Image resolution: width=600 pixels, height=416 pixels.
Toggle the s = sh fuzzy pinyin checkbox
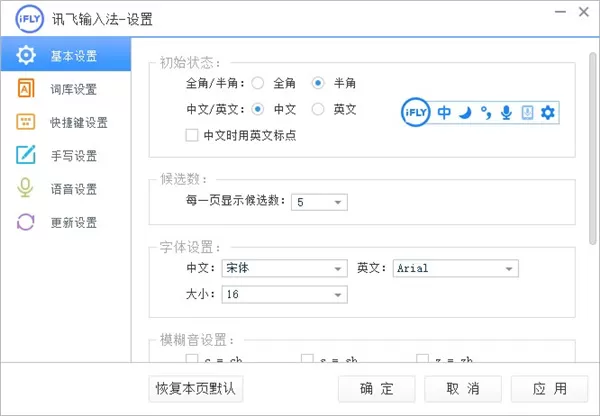(x=307, y=358)
